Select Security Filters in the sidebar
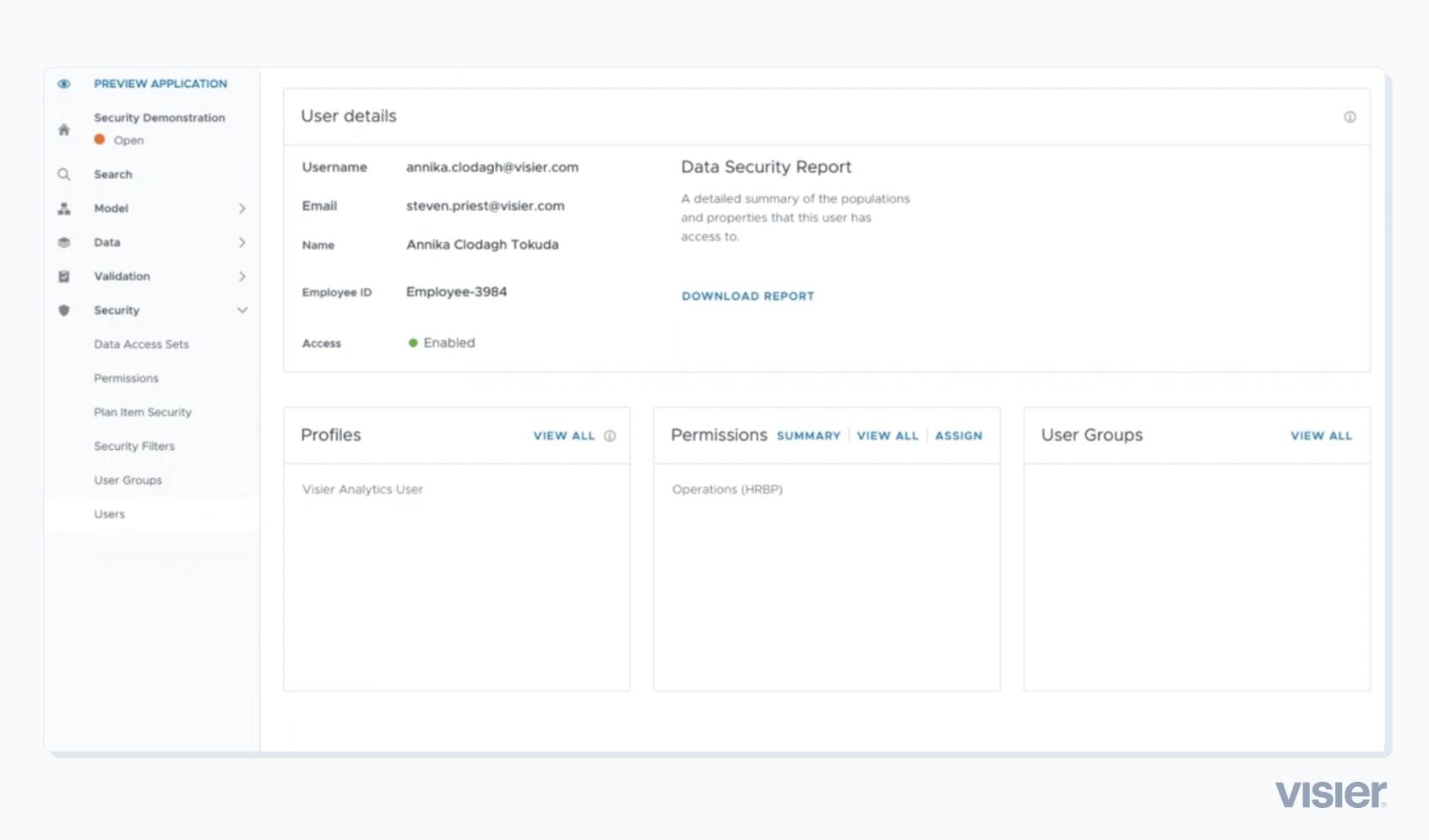Screen dimensions: 1429x840 (134, 446)
